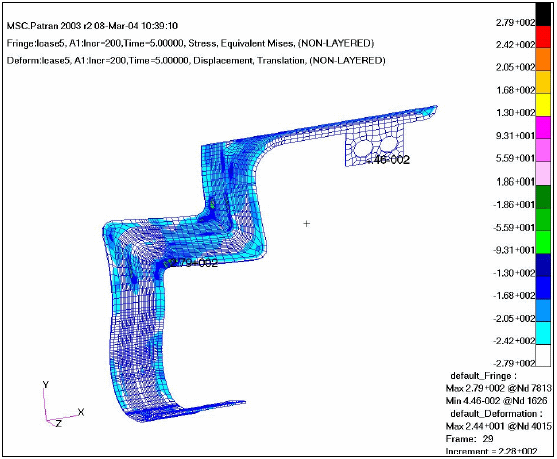Click the dark green swatch near -1.86+001
557x459 pixels.
click(x=543, y=196)
